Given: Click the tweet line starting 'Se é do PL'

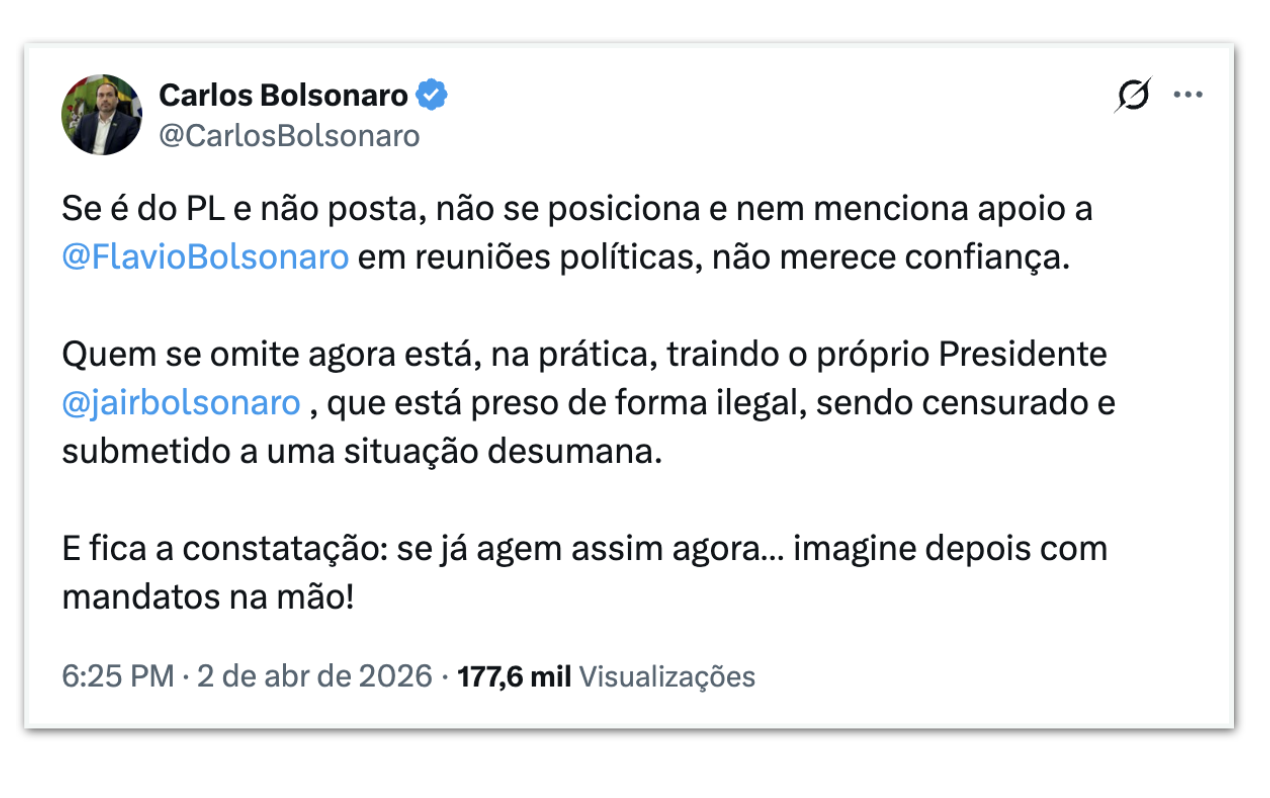Looking at the screenshot, I should pyautogui.click(x=577, y=210).
